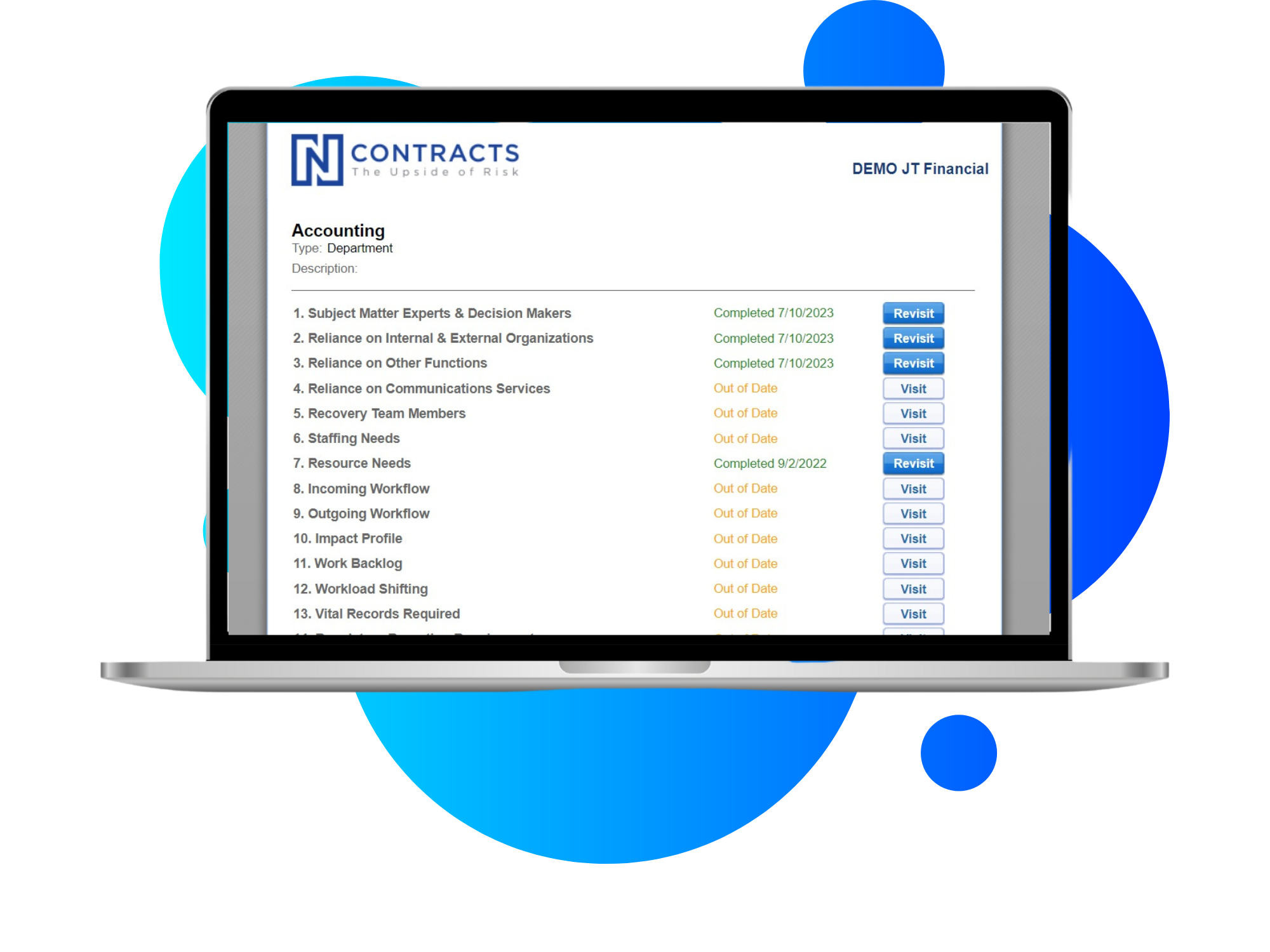Screen dimensions: 1270x952
Task: Click Revisit for Reliance on Other Functions
Action: tap(912, 362)
